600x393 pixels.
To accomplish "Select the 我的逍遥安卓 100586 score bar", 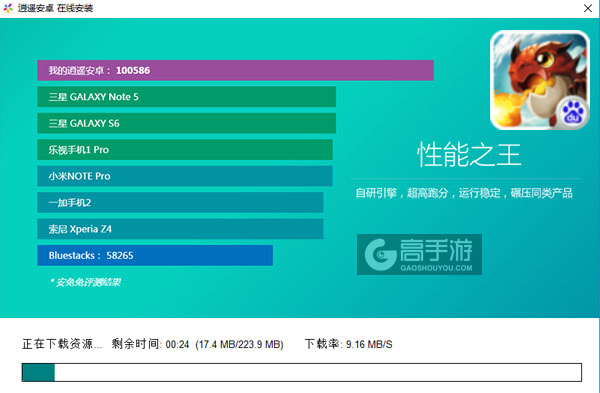I will [x=235, y=70].
